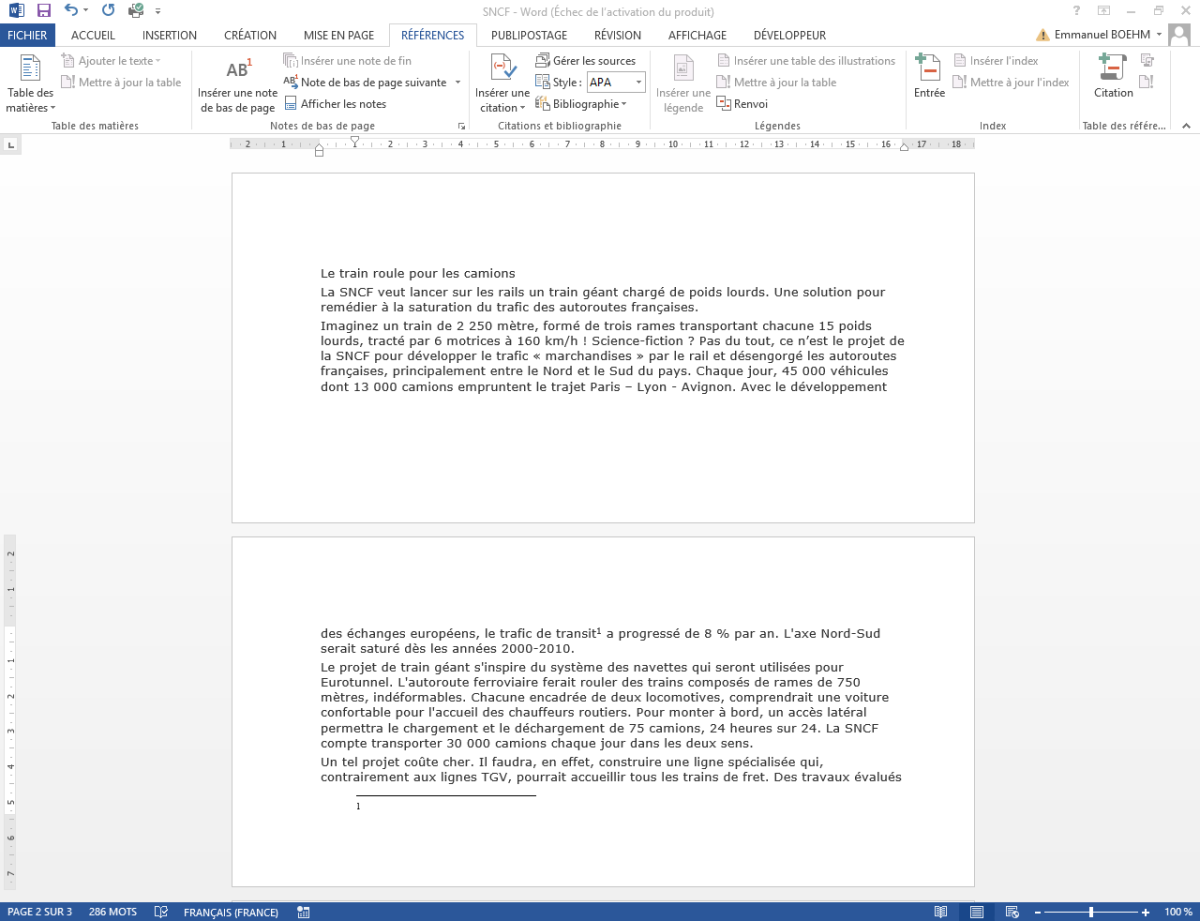Click the tab stop selector beside the ruler
The height and width of the screenshot is (921, 1200).
click(x=11, y=145)
